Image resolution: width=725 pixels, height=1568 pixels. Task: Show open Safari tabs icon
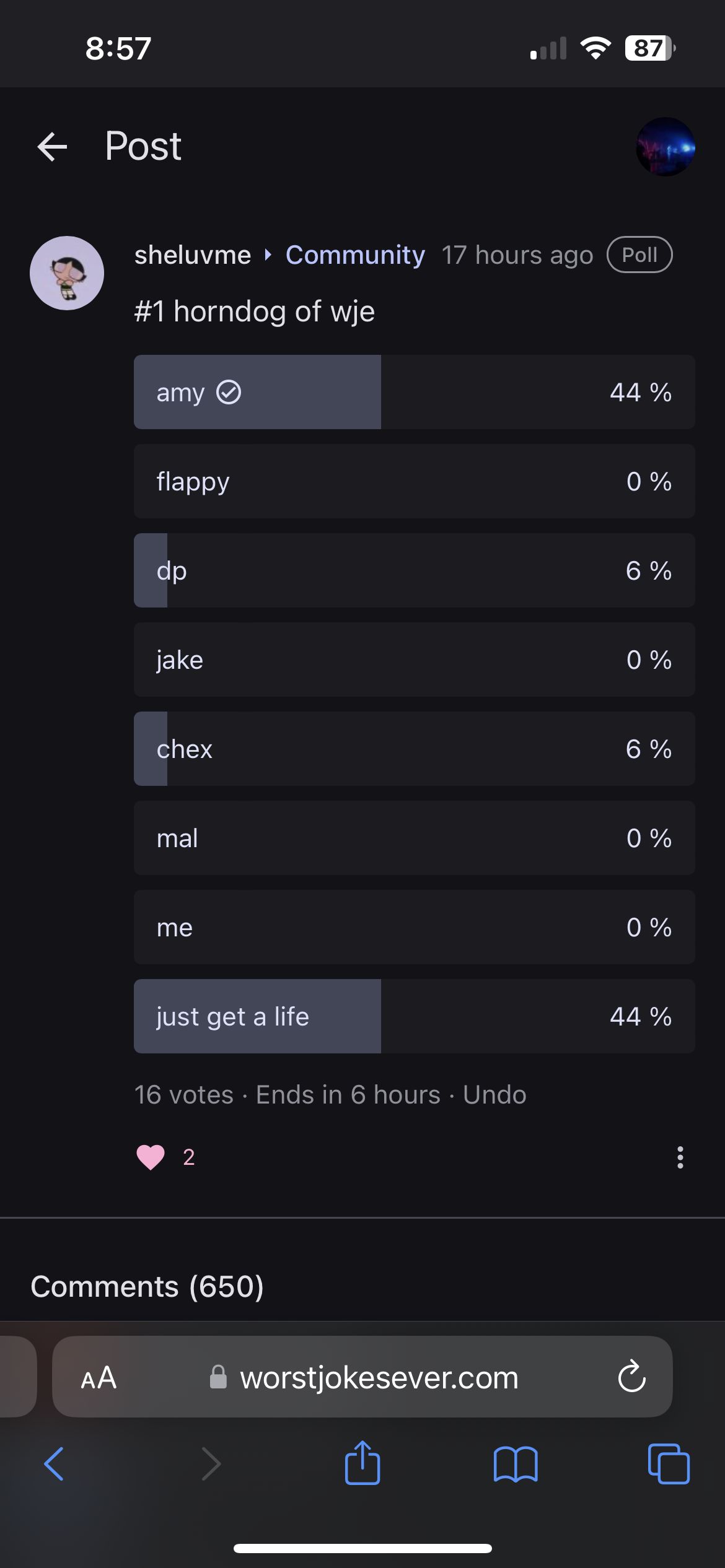(x=668, y=1465)
